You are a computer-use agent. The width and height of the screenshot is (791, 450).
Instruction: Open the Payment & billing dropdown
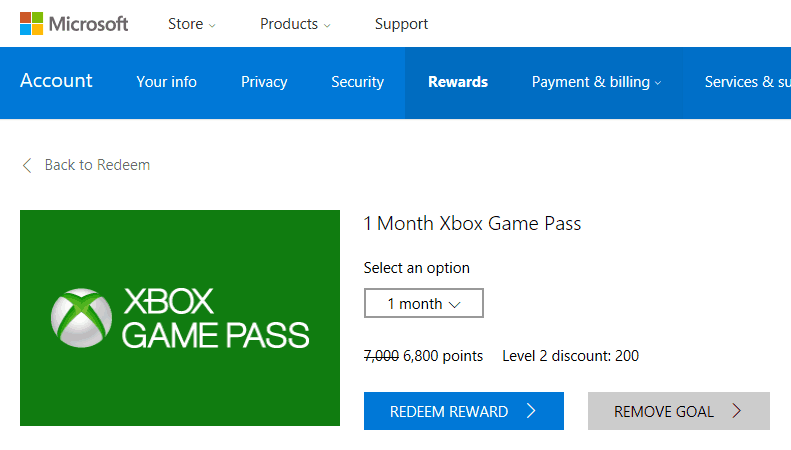coord(596,82)
